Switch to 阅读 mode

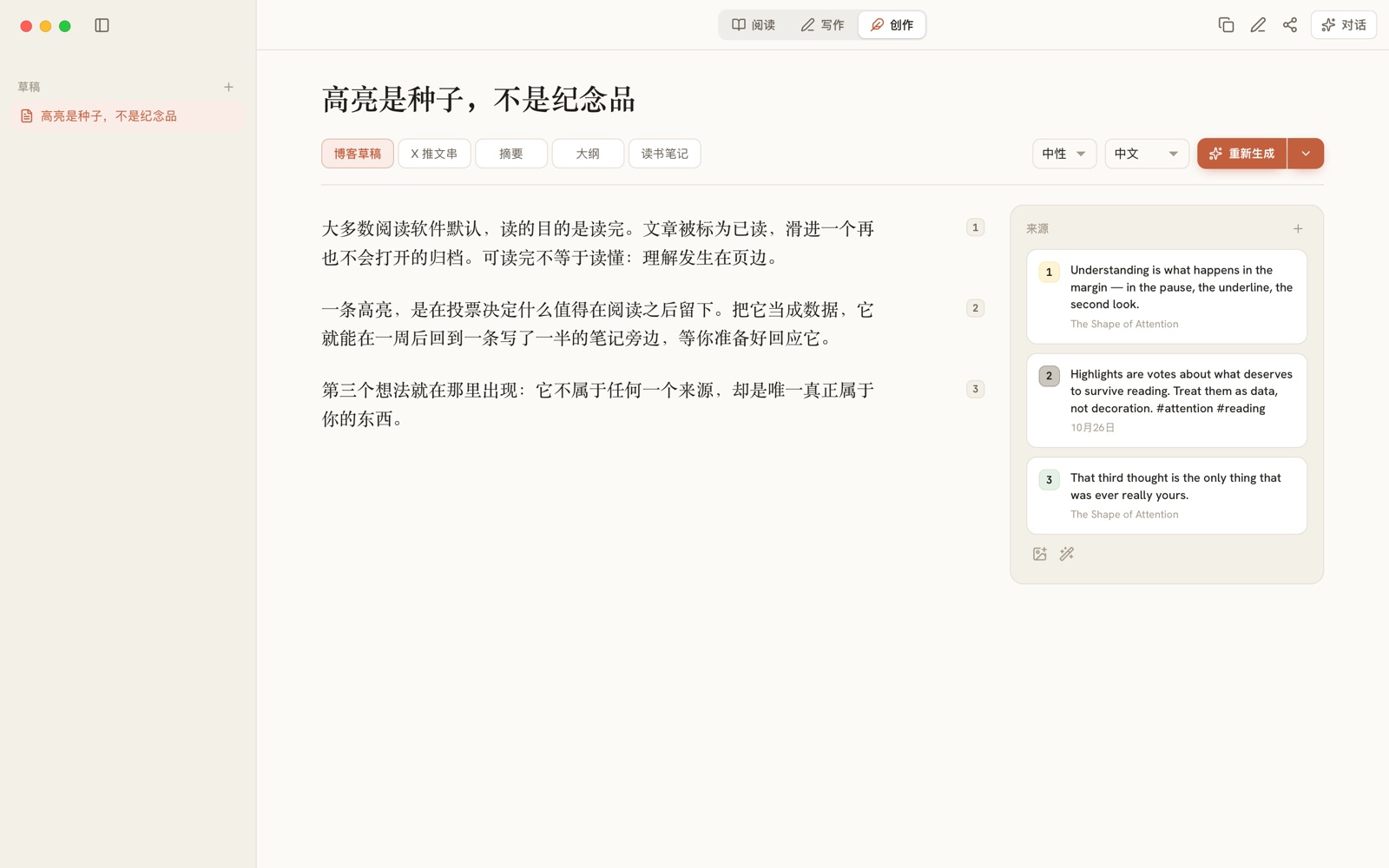754,25
